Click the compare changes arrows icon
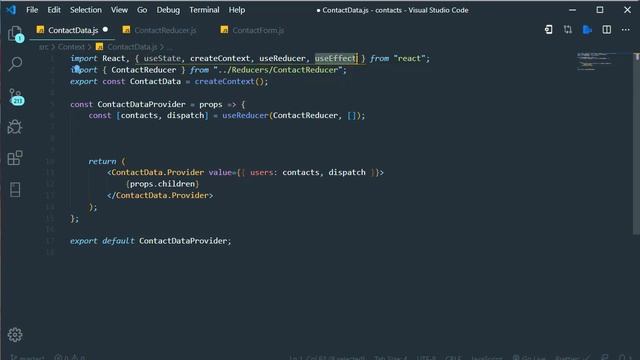The width and height of the screenshot is (640, 360). click(568, 29)
